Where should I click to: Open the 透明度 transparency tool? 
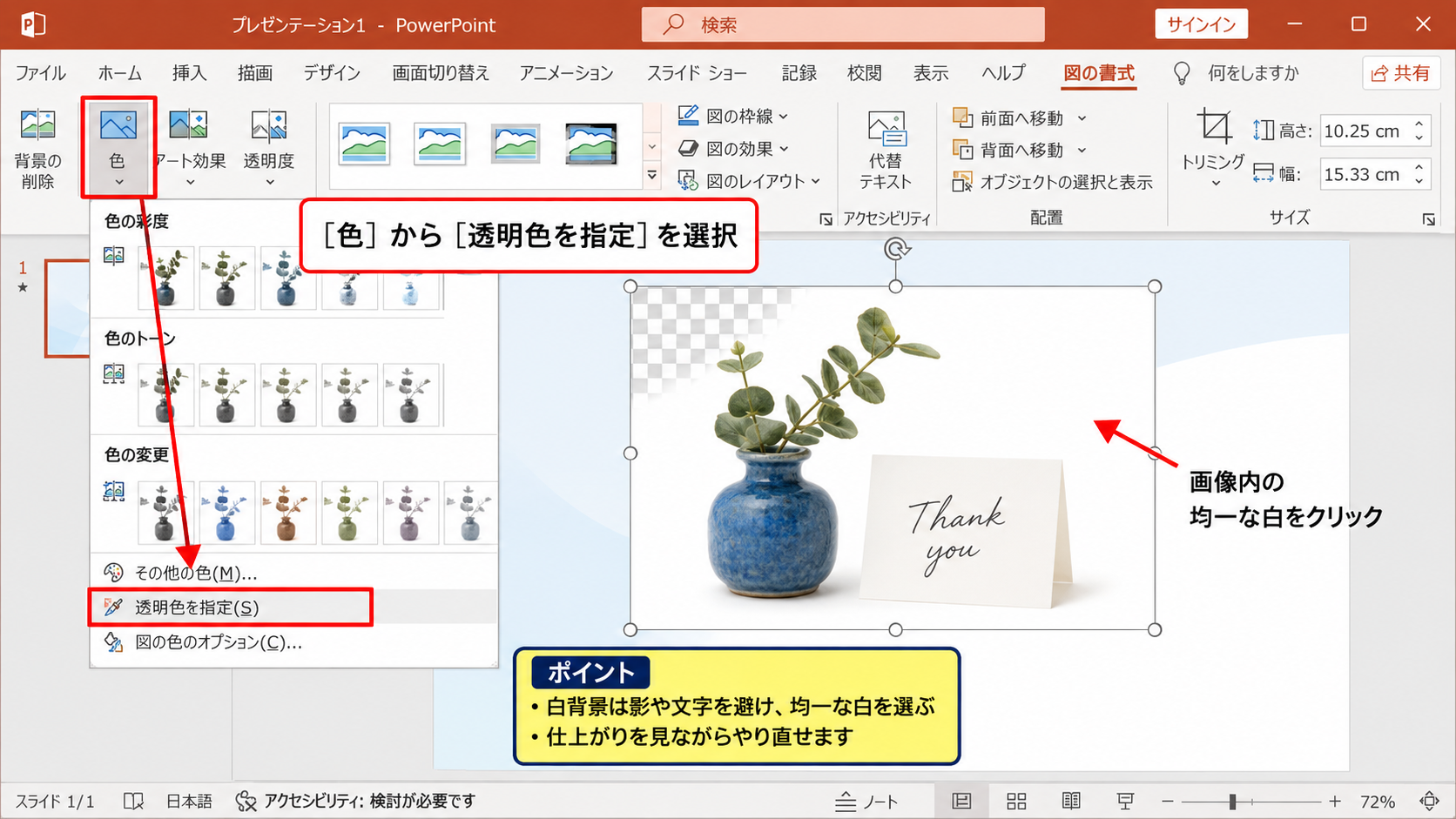[268, 148]
